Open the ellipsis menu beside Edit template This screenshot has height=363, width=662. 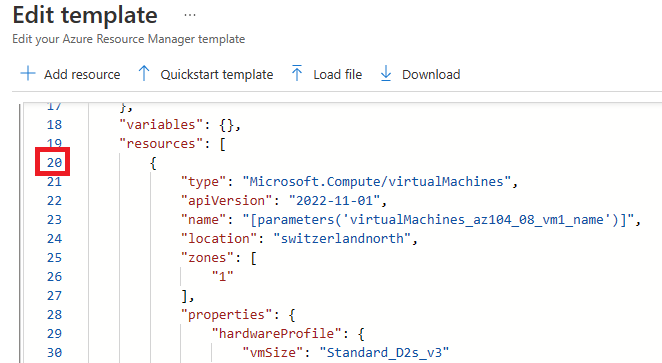tap(190, 15)
